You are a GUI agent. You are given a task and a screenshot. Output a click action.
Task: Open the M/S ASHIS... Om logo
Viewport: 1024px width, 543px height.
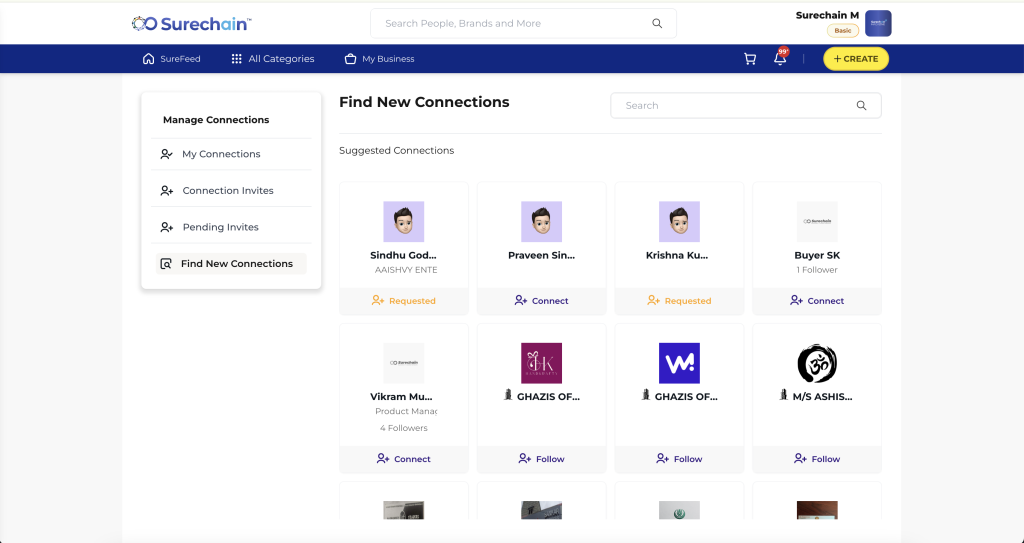pos(817,363)
